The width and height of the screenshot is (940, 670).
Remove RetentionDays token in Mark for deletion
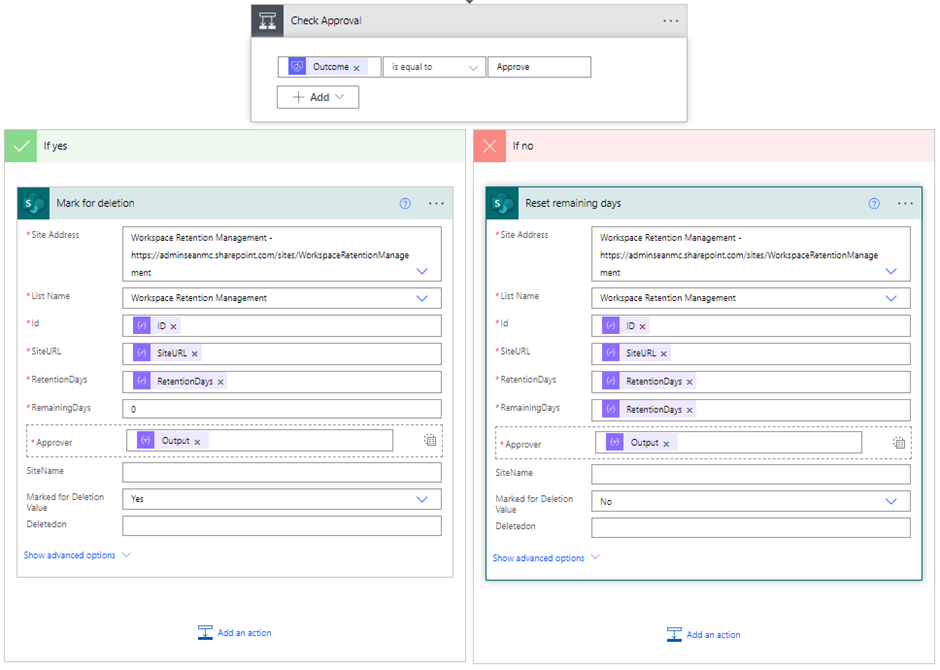[221, 382]
